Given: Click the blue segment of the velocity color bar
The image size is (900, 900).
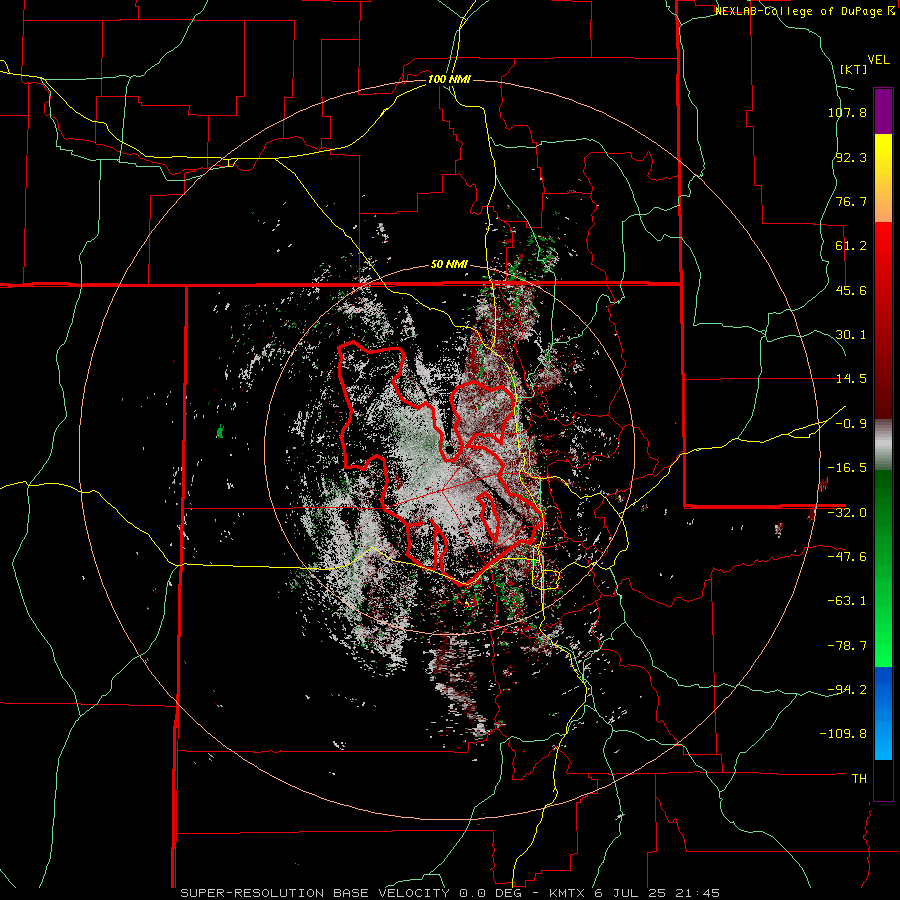Looking at the screenshot, I should [x=883, y=713].
